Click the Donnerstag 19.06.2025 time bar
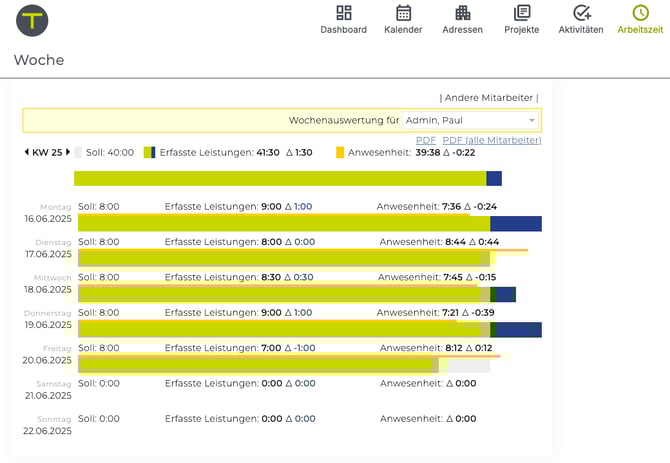The height and width of the screenshot is (463, 670). click(x=310, y=329)
